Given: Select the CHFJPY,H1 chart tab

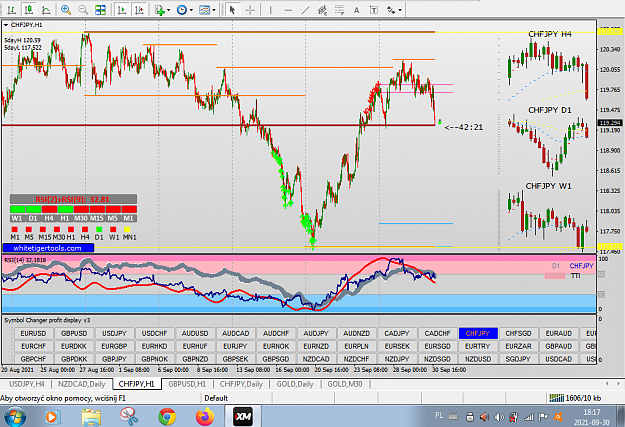Looking at the screenshot, I should pos(137,384).
